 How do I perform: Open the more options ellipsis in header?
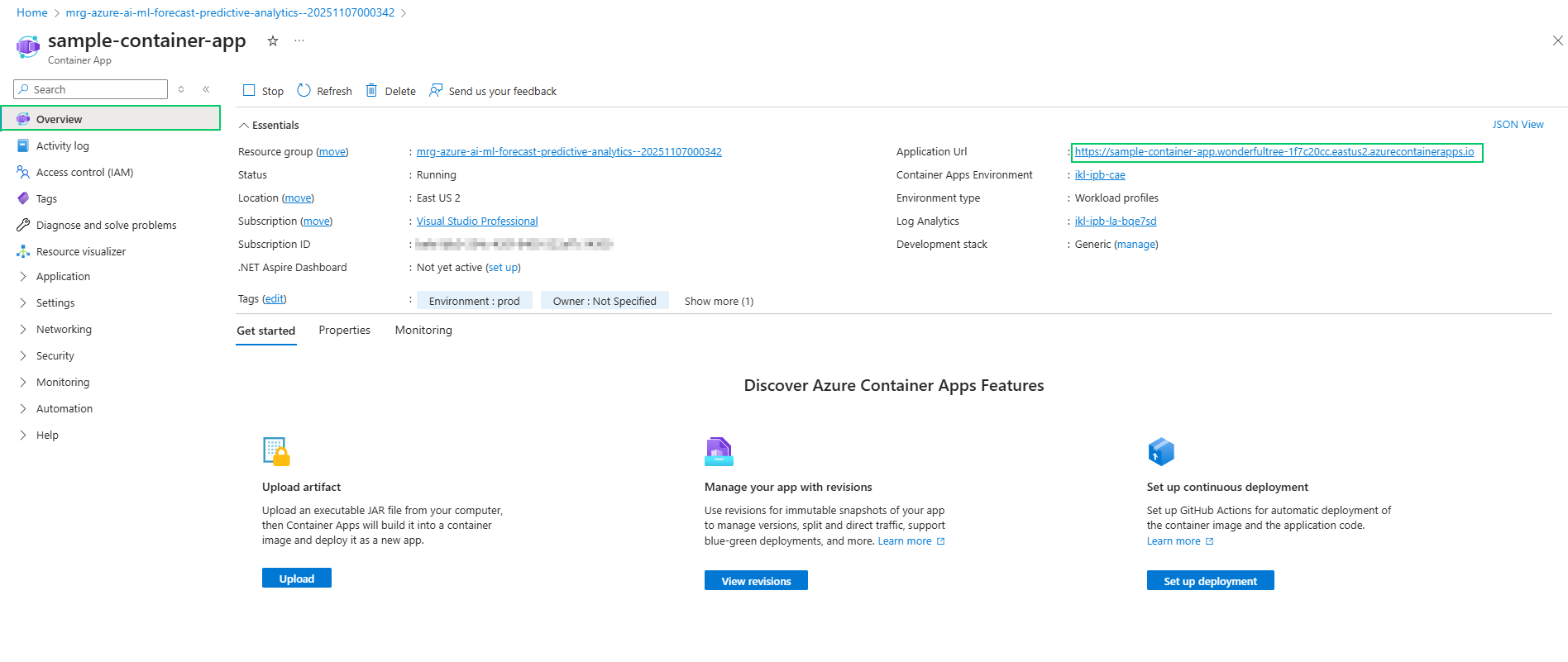click(299, 40)
